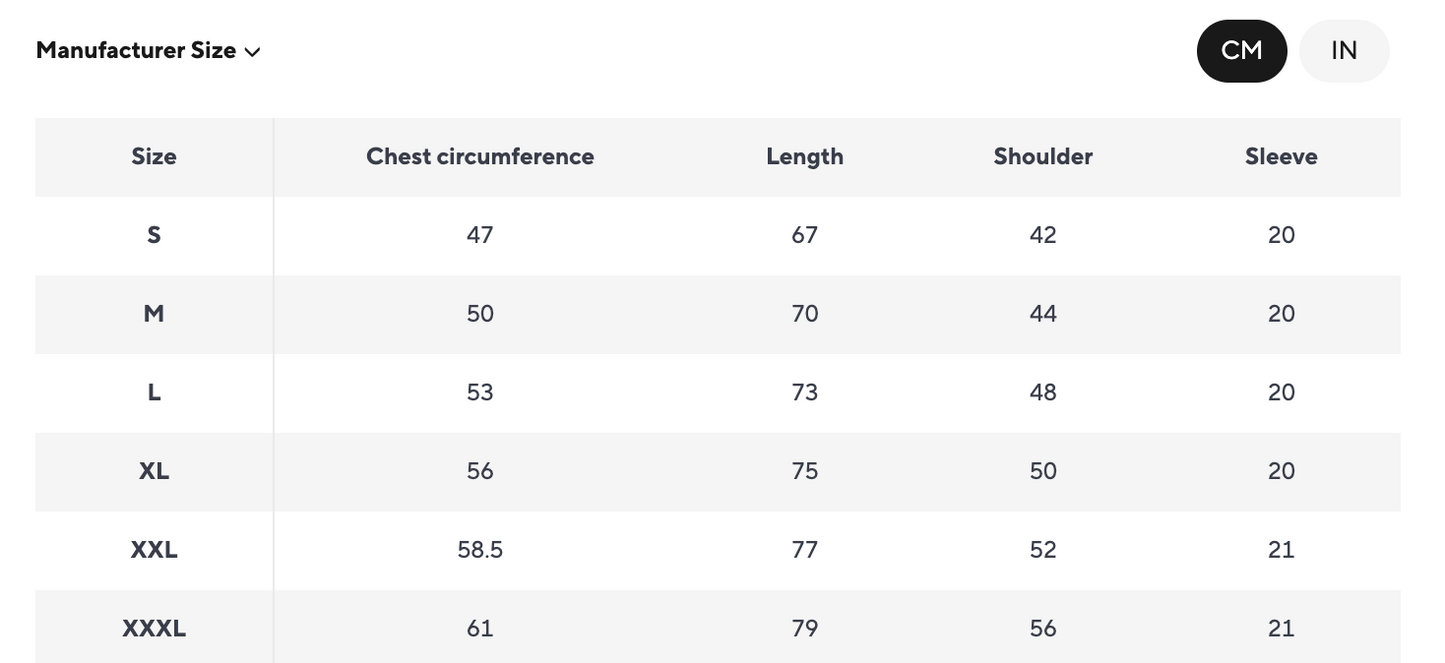Select the M size row label
This screenshot has height=663, width=1445.
(154, 314)
